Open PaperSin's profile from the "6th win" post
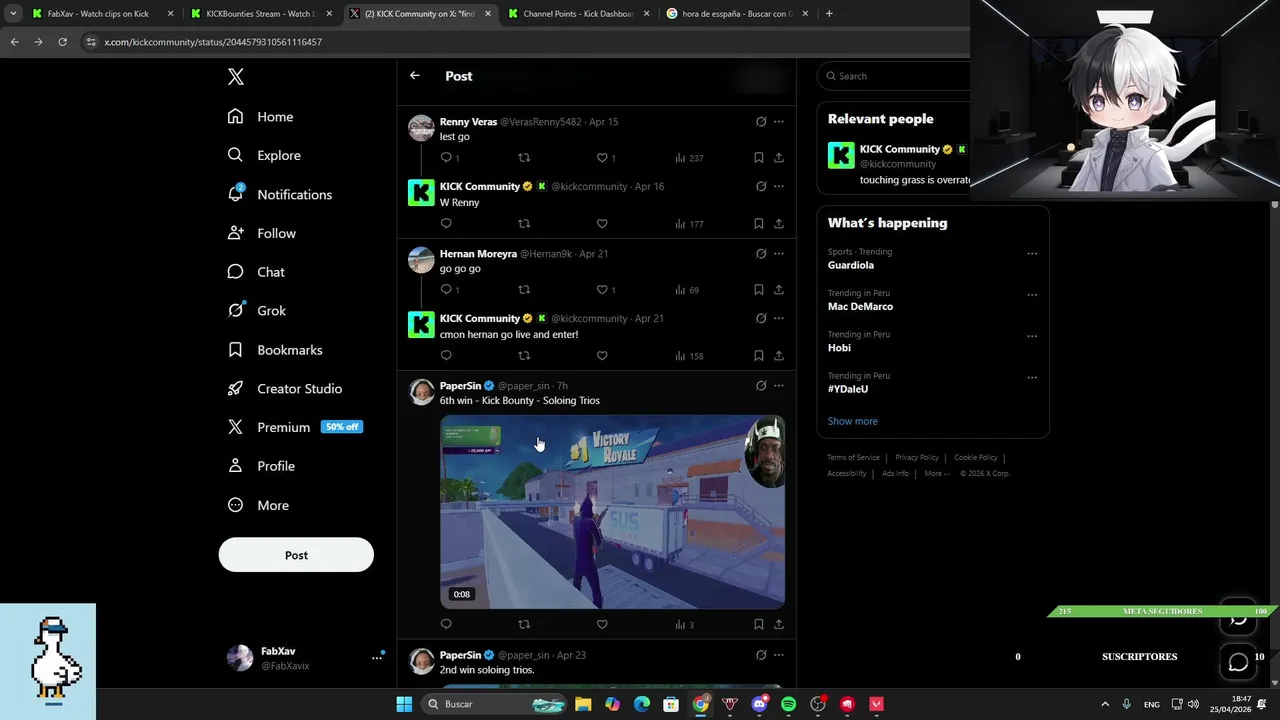The width and height of the screenshot is (1280, 720). 460,386
